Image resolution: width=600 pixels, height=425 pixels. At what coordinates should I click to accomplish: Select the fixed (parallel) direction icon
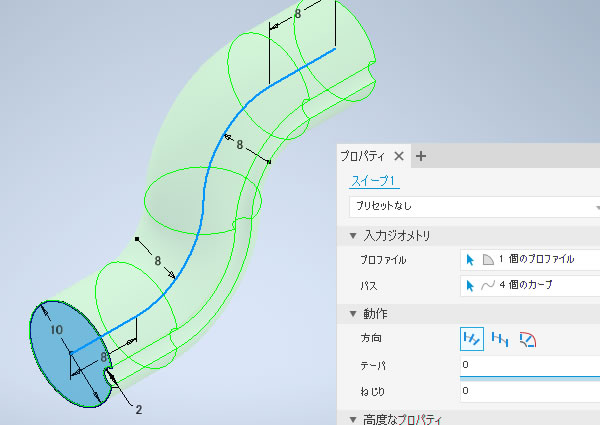click(500, 339)
